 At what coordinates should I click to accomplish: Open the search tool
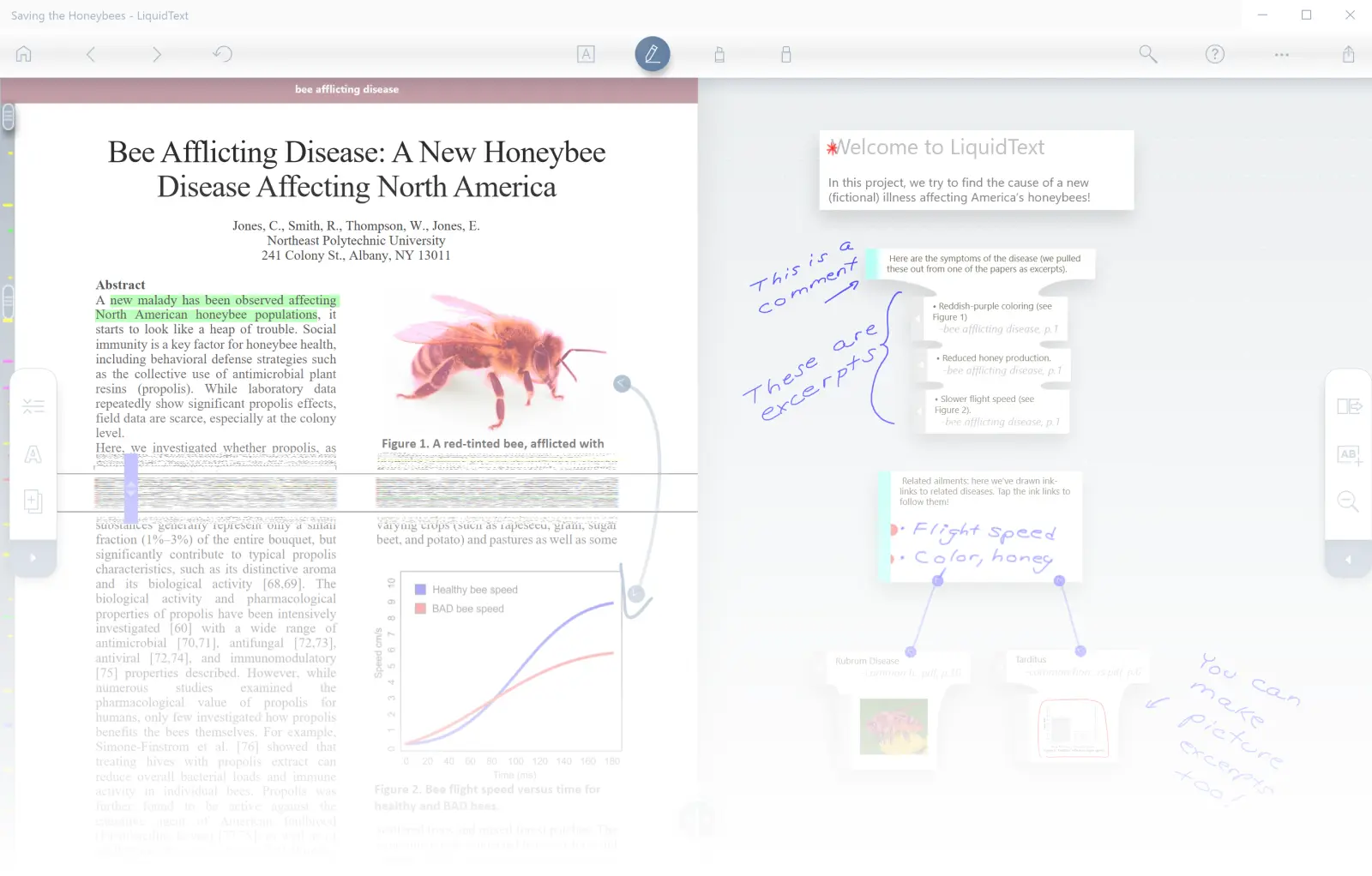[x=1147, y=54]
